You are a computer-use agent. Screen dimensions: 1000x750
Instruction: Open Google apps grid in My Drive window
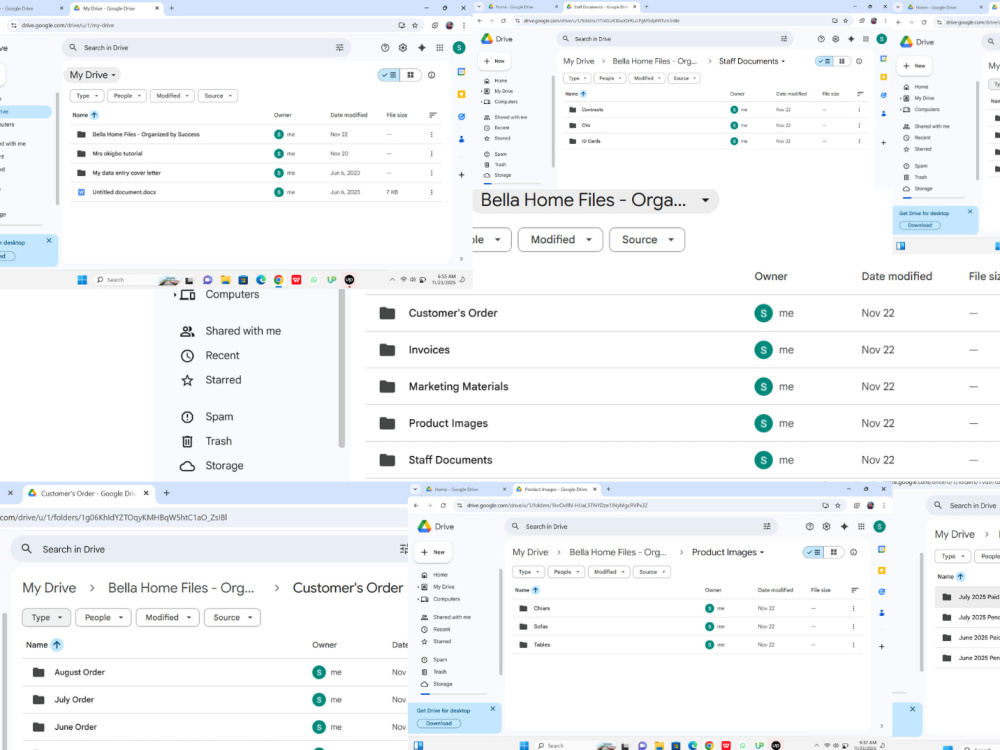click(439, 48)
